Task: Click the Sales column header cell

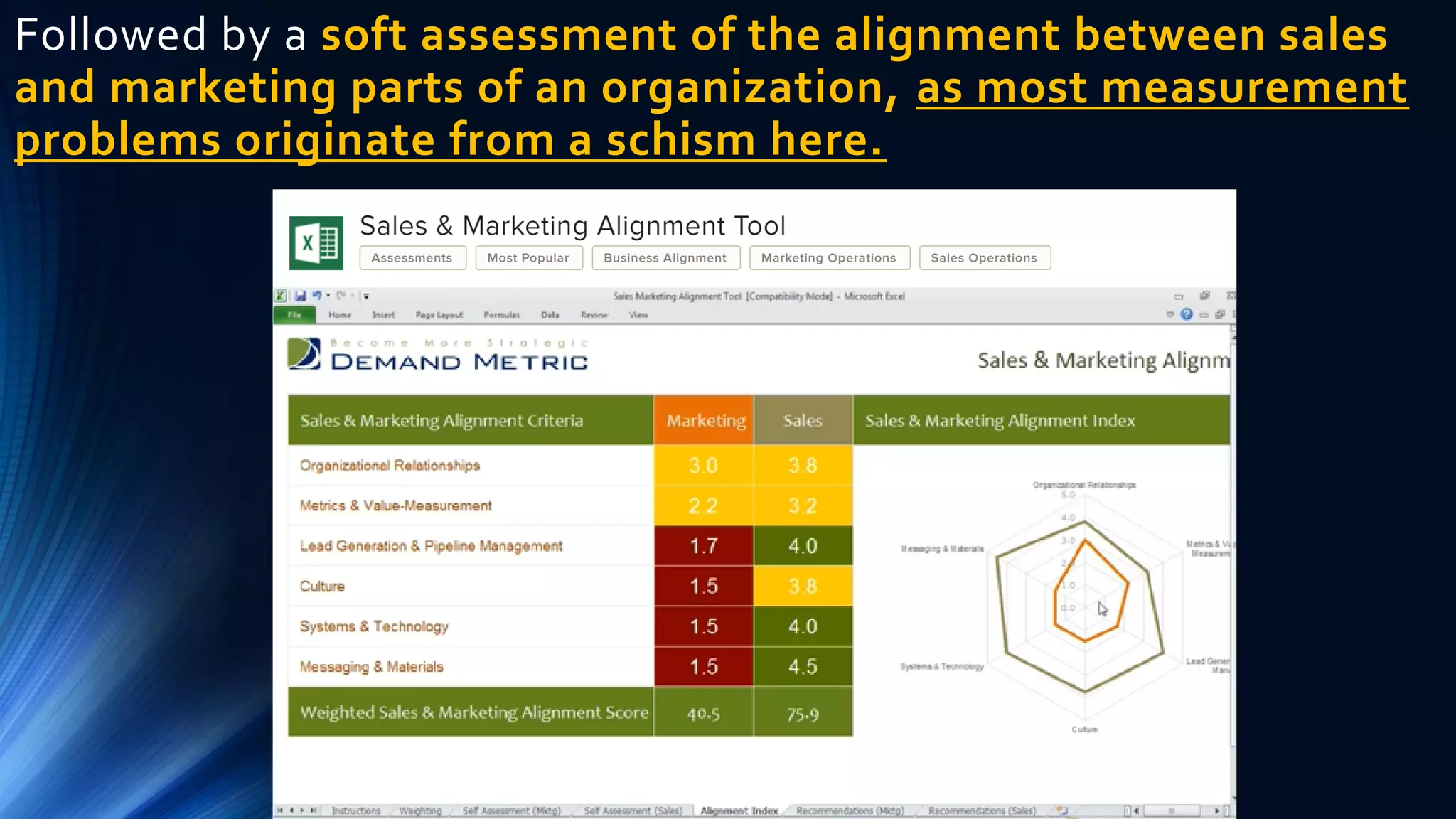Action: coord(803,420)
